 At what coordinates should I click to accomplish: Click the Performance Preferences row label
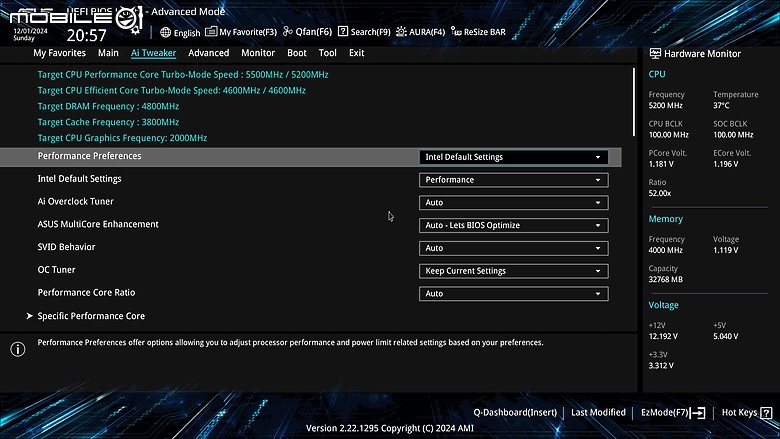[89, 156]
